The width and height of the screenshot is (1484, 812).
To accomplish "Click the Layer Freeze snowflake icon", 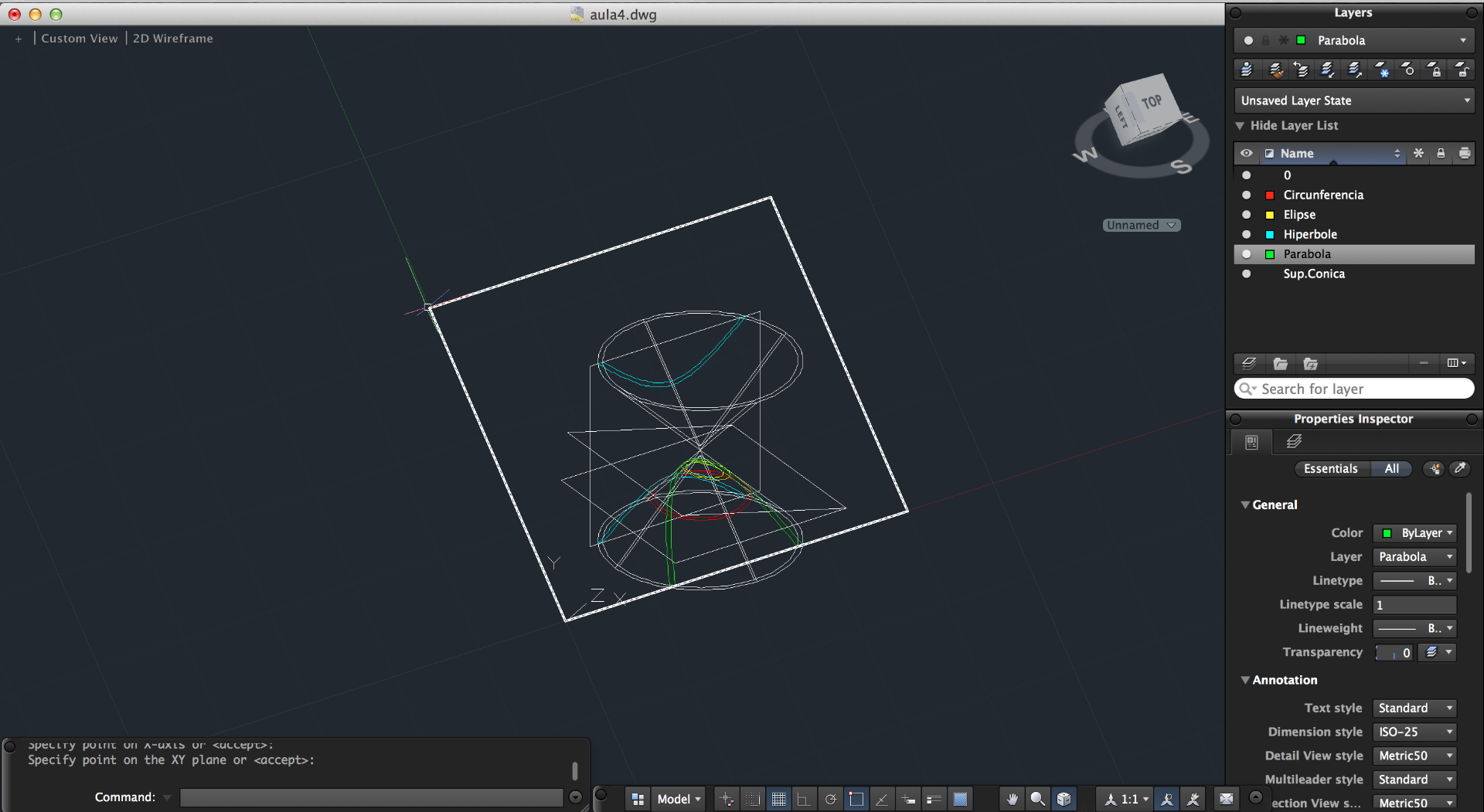I will coord(1382,70).
